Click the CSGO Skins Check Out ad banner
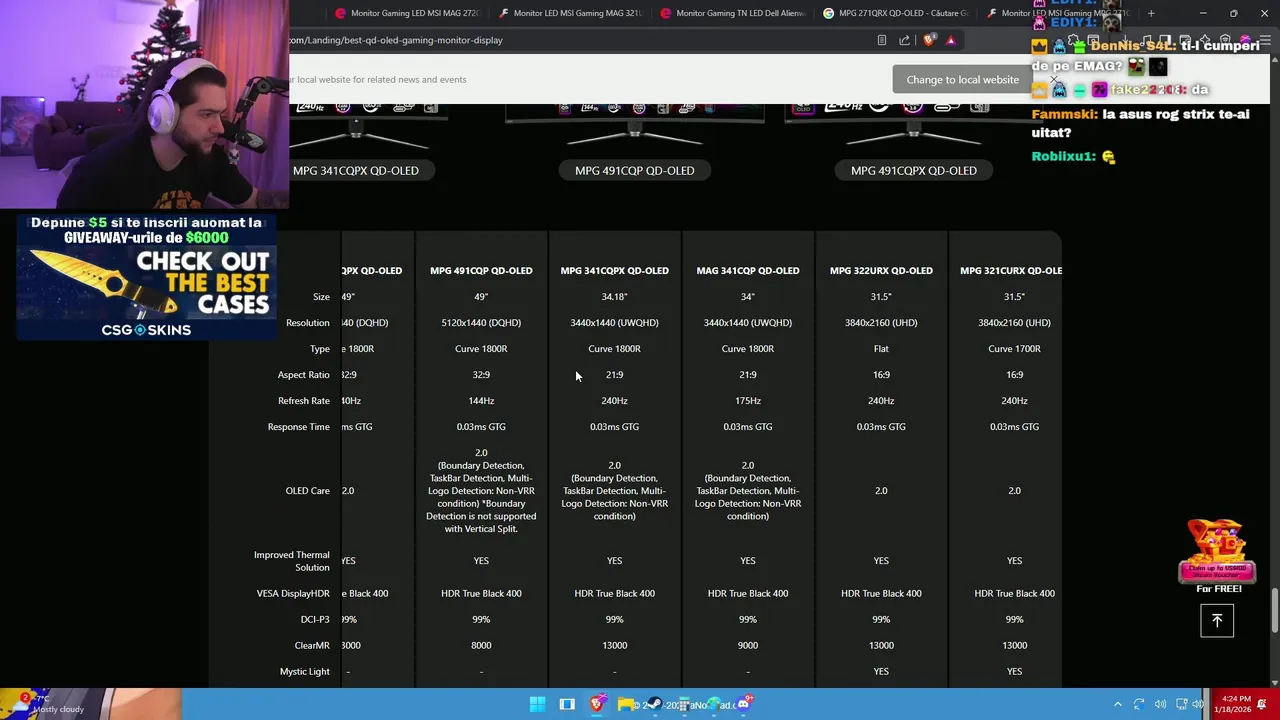 tap(146, 277)
